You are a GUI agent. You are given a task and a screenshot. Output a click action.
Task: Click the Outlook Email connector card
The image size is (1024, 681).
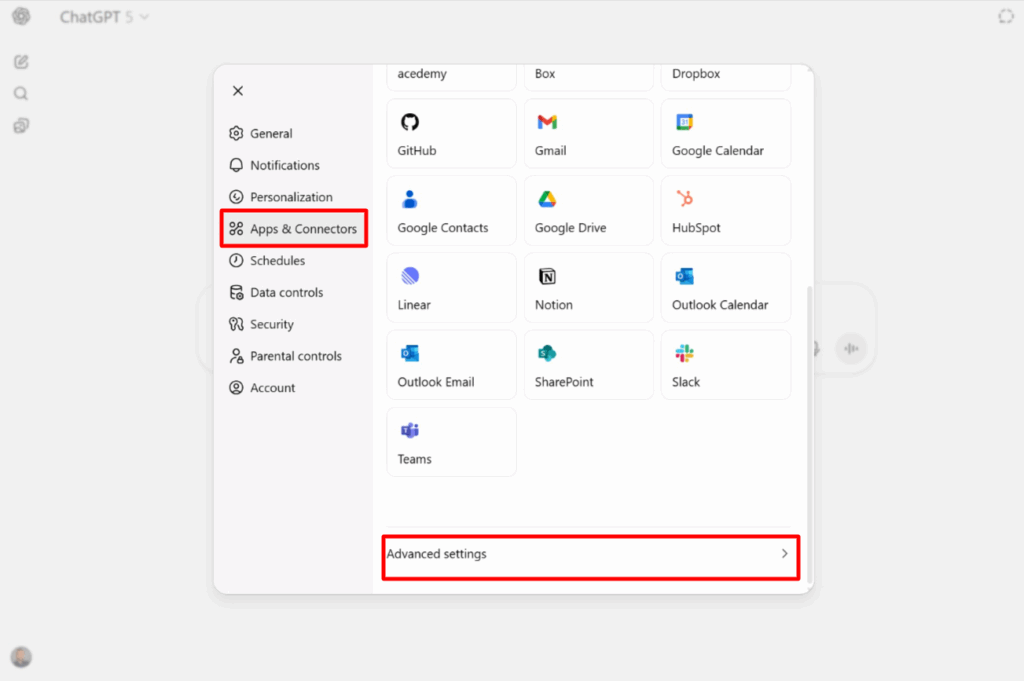click(451, 365)
